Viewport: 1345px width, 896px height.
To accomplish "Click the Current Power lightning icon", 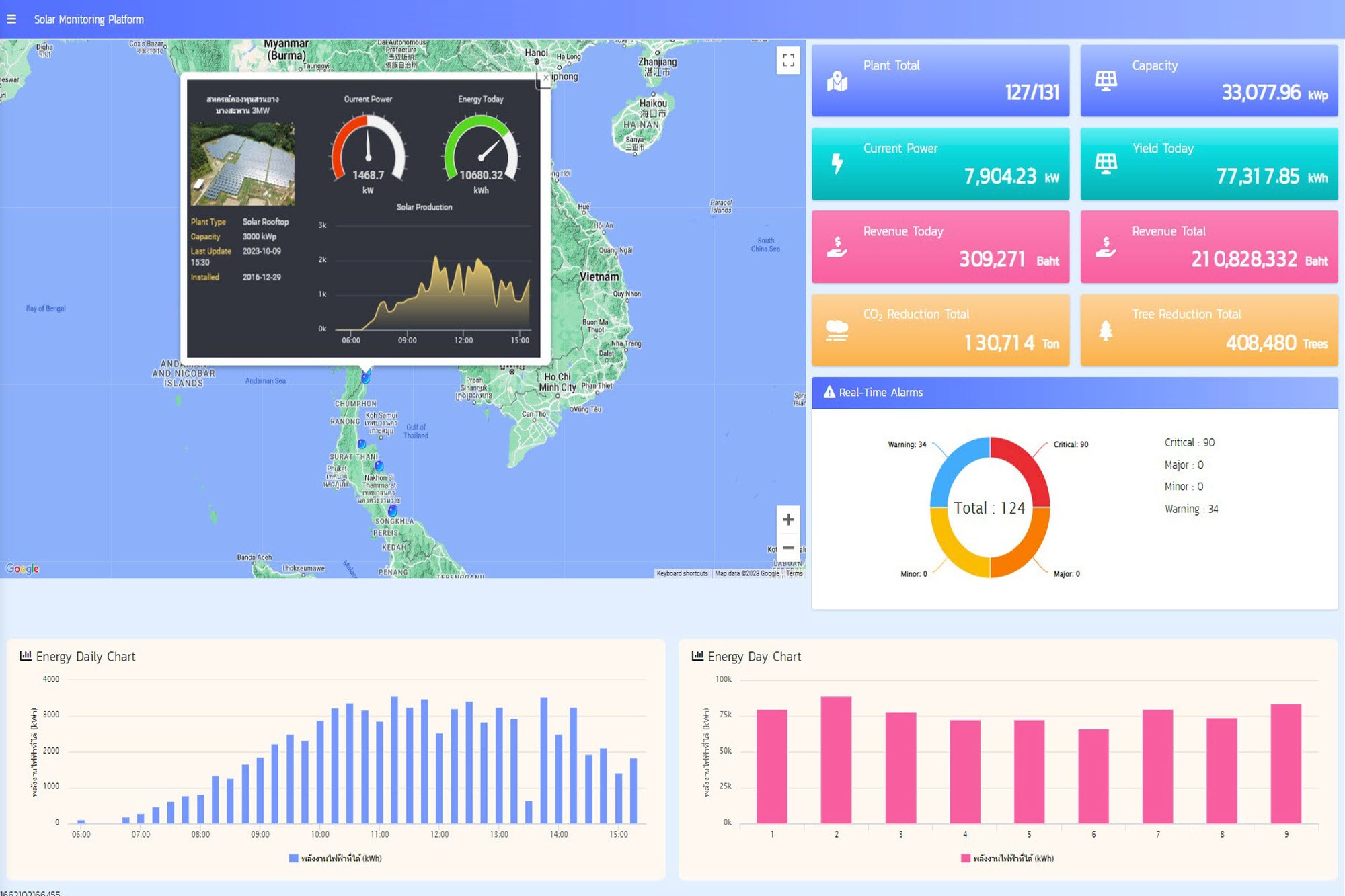I will 837,163.
